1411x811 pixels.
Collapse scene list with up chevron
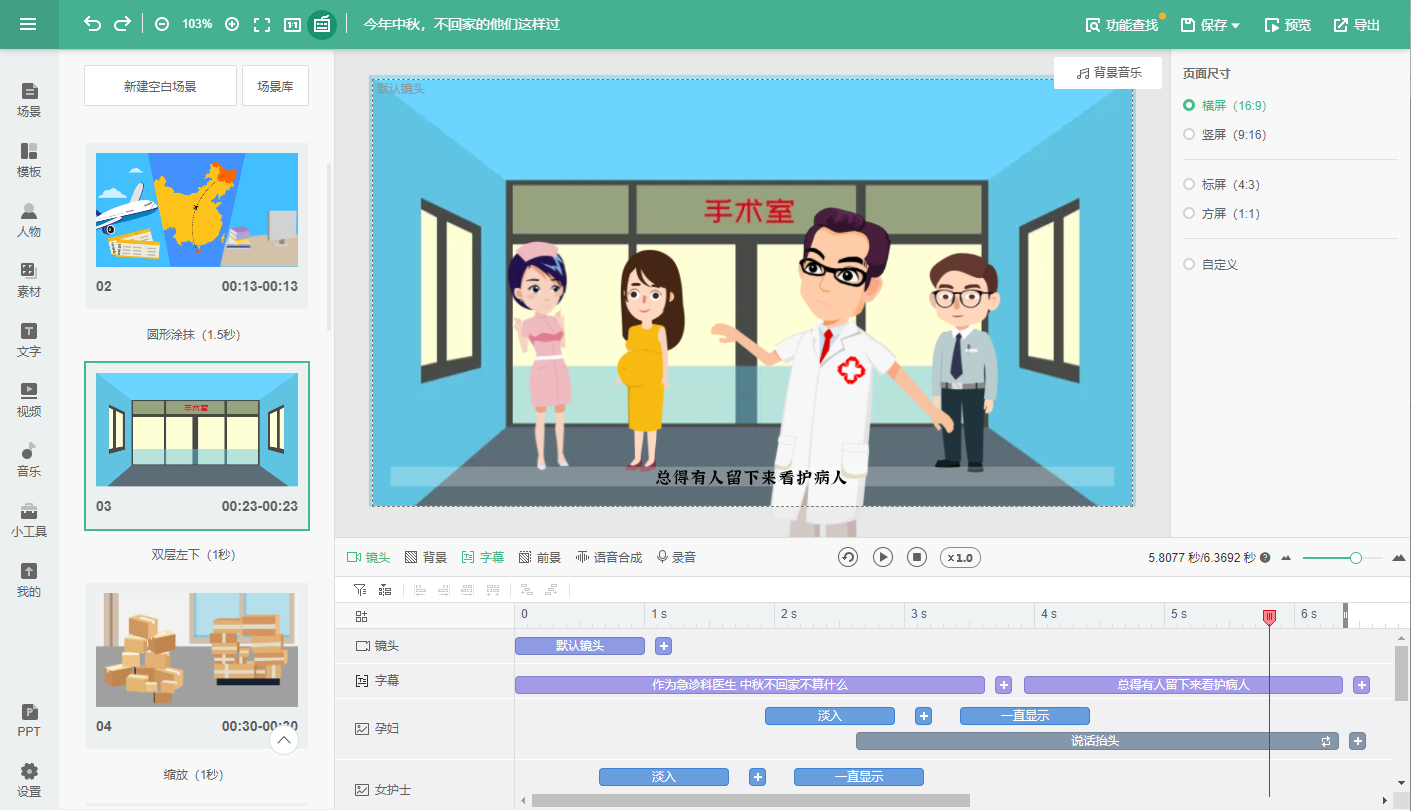coord(284,740)
